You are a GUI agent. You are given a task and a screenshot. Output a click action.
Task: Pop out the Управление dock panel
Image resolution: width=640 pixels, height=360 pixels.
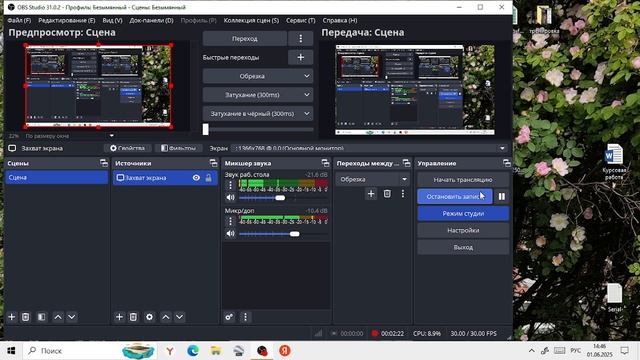point(507,163)
